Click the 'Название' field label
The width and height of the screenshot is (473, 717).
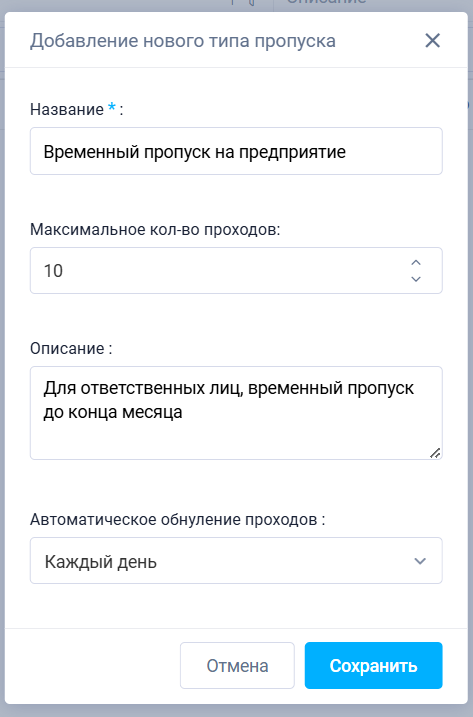(x=67, y=110)
